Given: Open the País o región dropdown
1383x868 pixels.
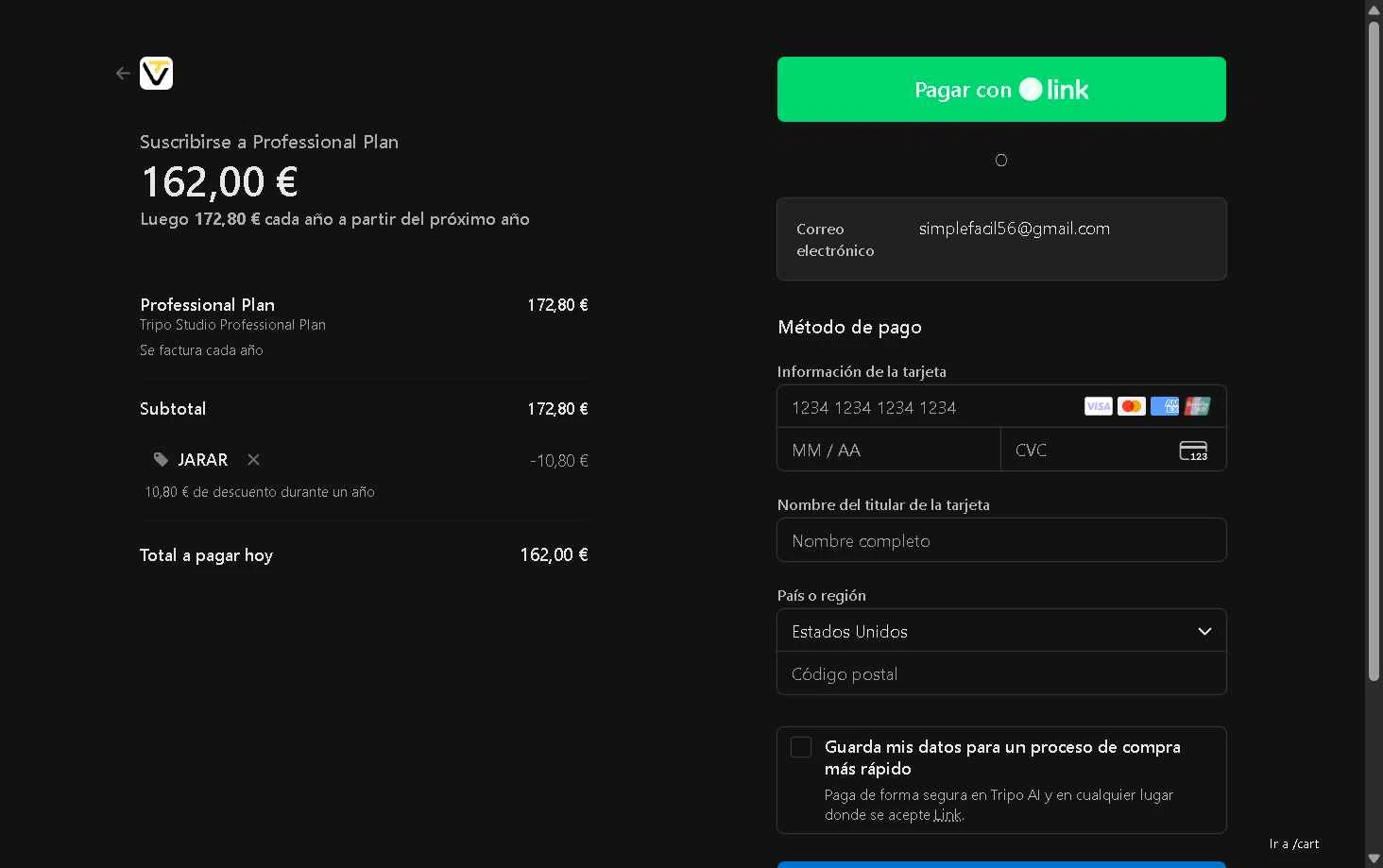Looking at the screenshot, I should 1001,631.
